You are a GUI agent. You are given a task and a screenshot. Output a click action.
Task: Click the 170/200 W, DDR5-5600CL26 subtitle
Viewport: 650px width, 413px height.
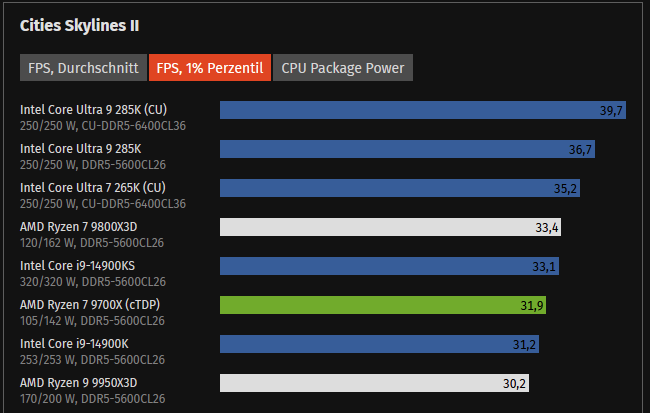click(92, 399)
